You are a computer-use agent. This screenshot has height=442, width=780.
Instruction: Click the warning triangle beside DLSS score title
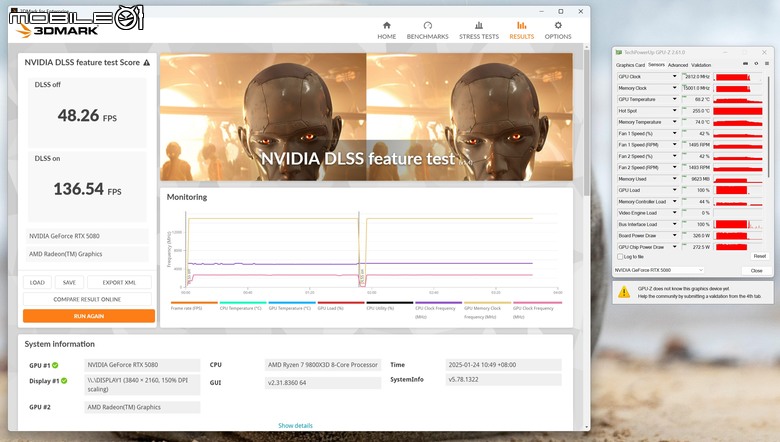pos(147,63)
